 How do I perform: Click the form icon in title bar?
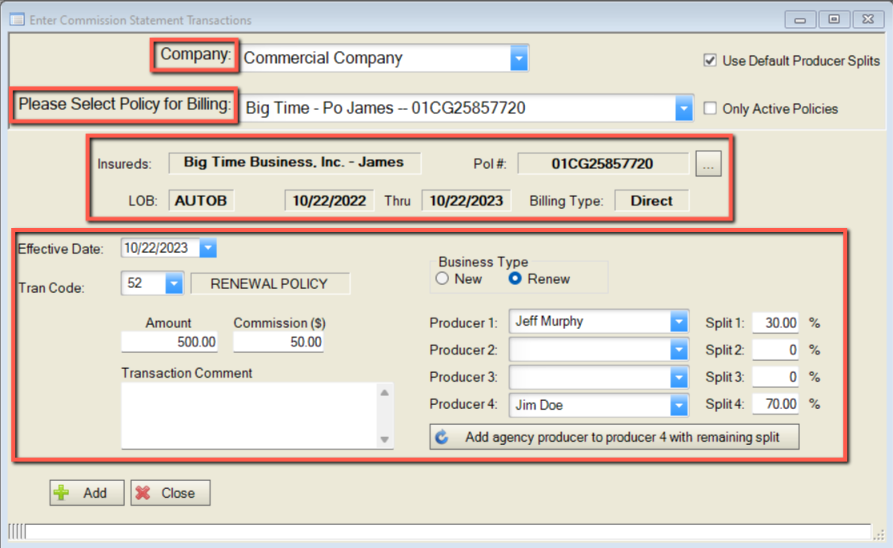point(15,20)
